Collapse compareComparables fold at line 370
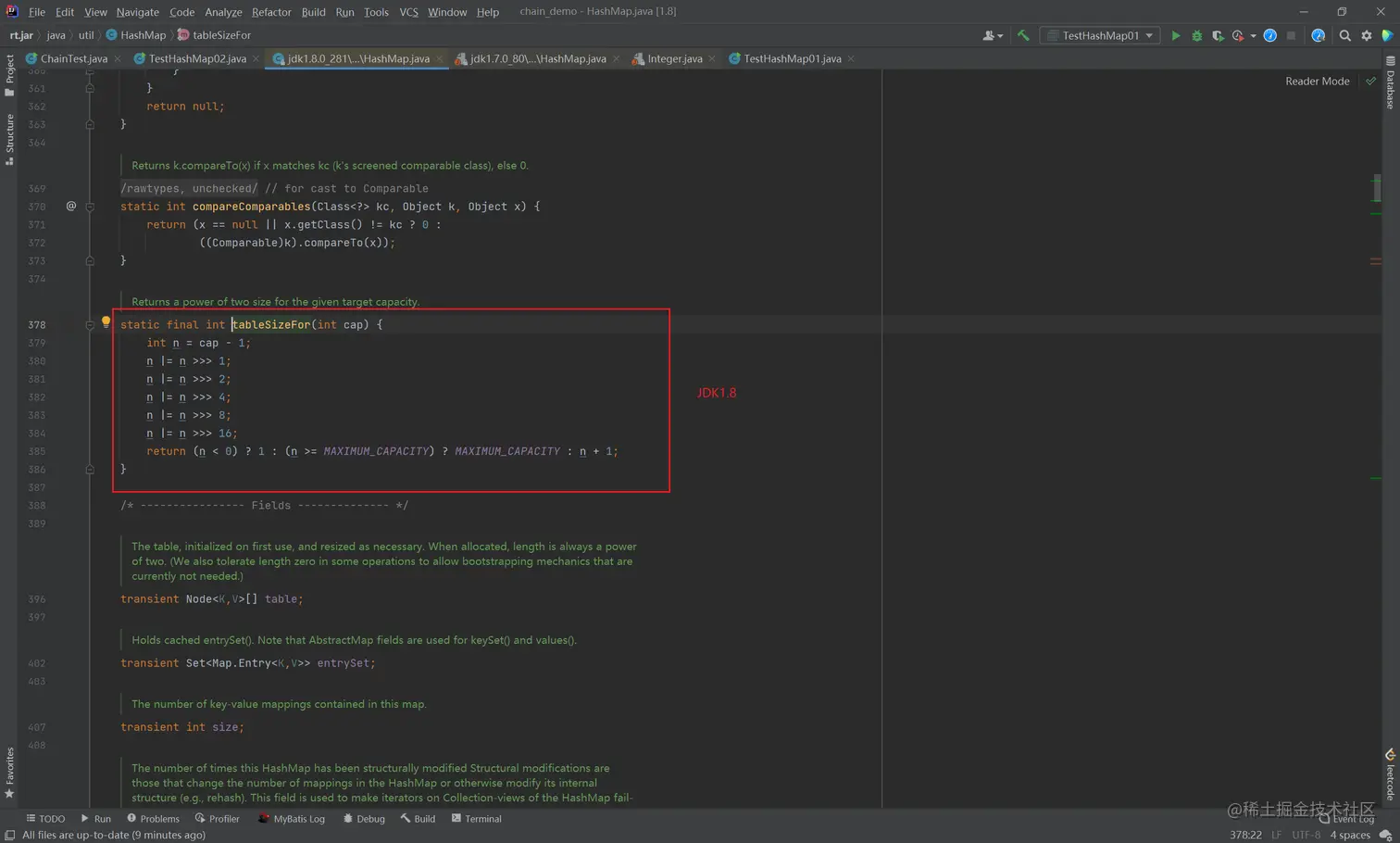The width and height of the screenshot is (1400, 843). click(90, 207)
